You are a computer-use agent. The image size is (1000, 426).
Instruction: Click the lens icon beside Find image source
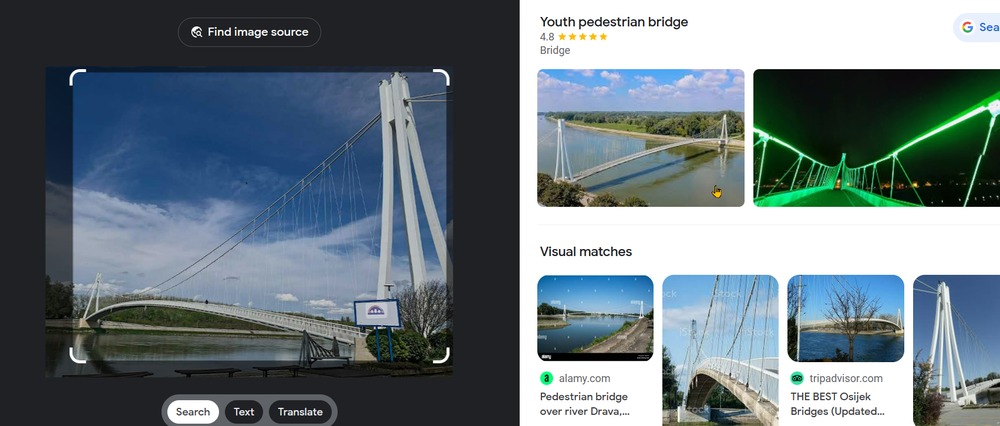tap(197, 32)
